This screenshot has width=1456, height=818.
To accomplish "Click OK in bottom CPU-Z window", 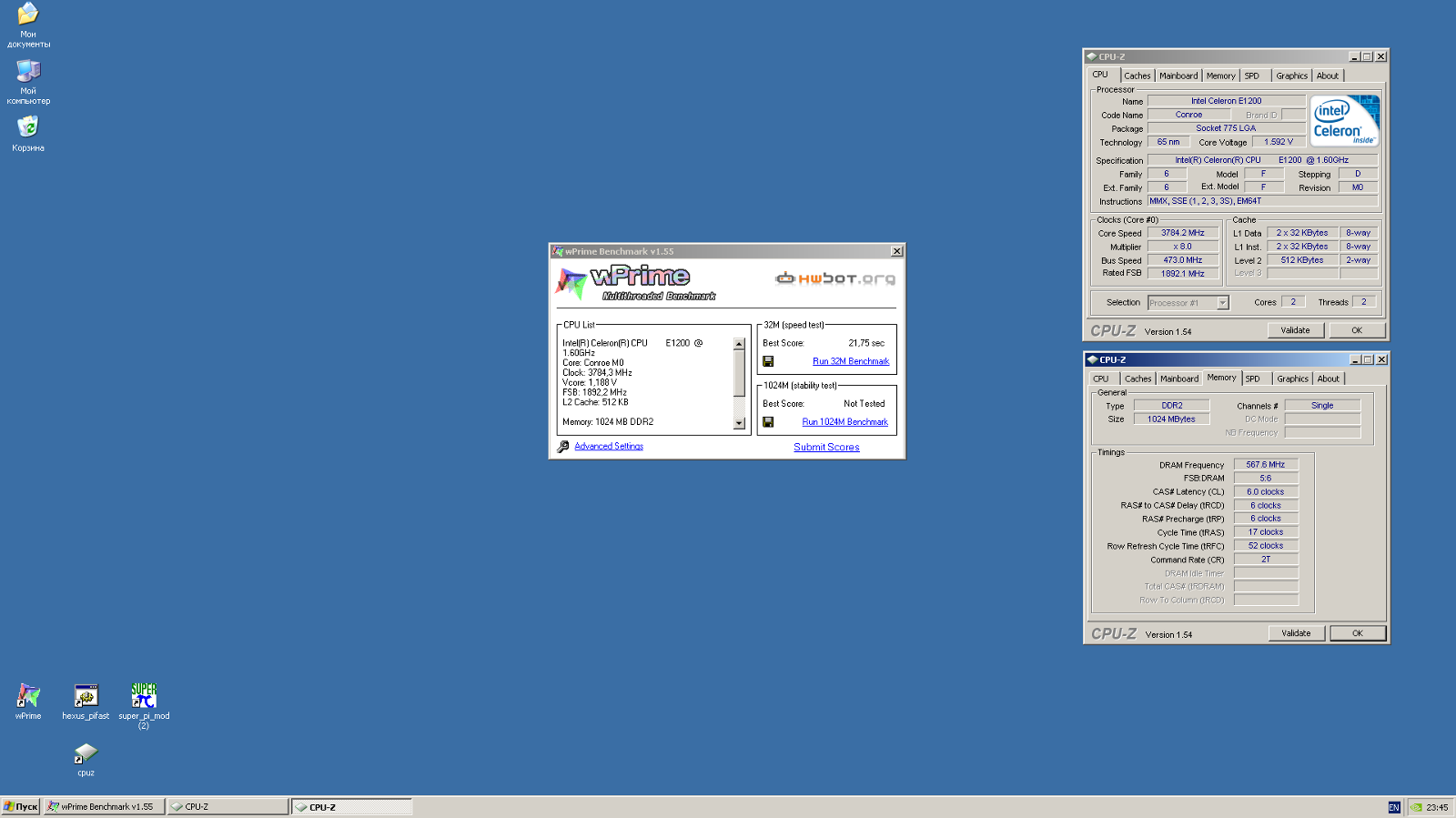I will click(1357, 633).
